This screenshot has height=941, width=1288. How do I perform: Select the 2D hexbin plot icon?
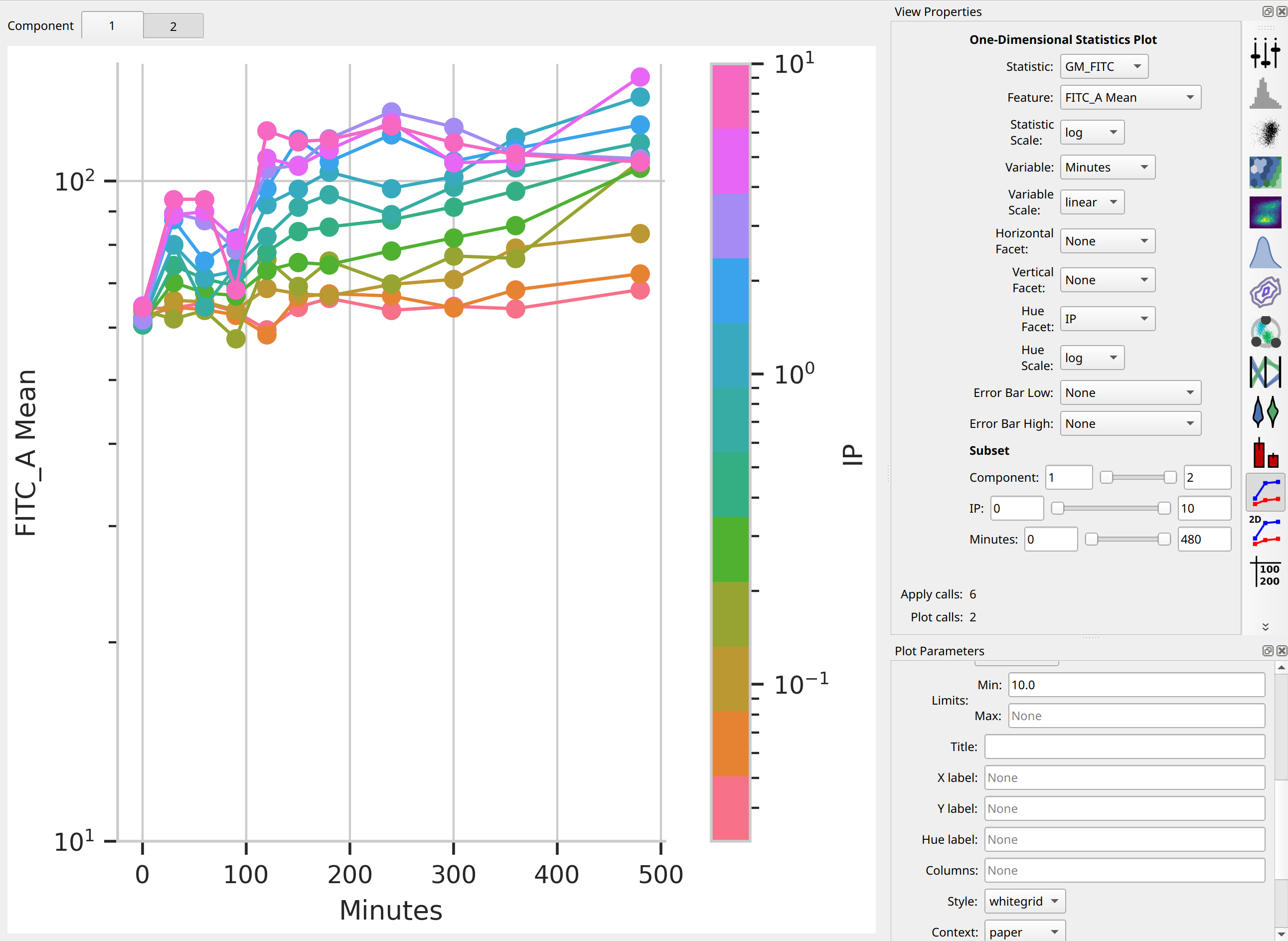(x=1265, y=173)
